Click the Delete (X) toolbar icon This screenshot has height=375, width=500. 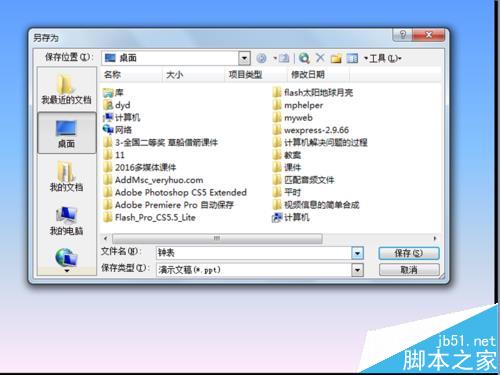[x=320, y=58]
